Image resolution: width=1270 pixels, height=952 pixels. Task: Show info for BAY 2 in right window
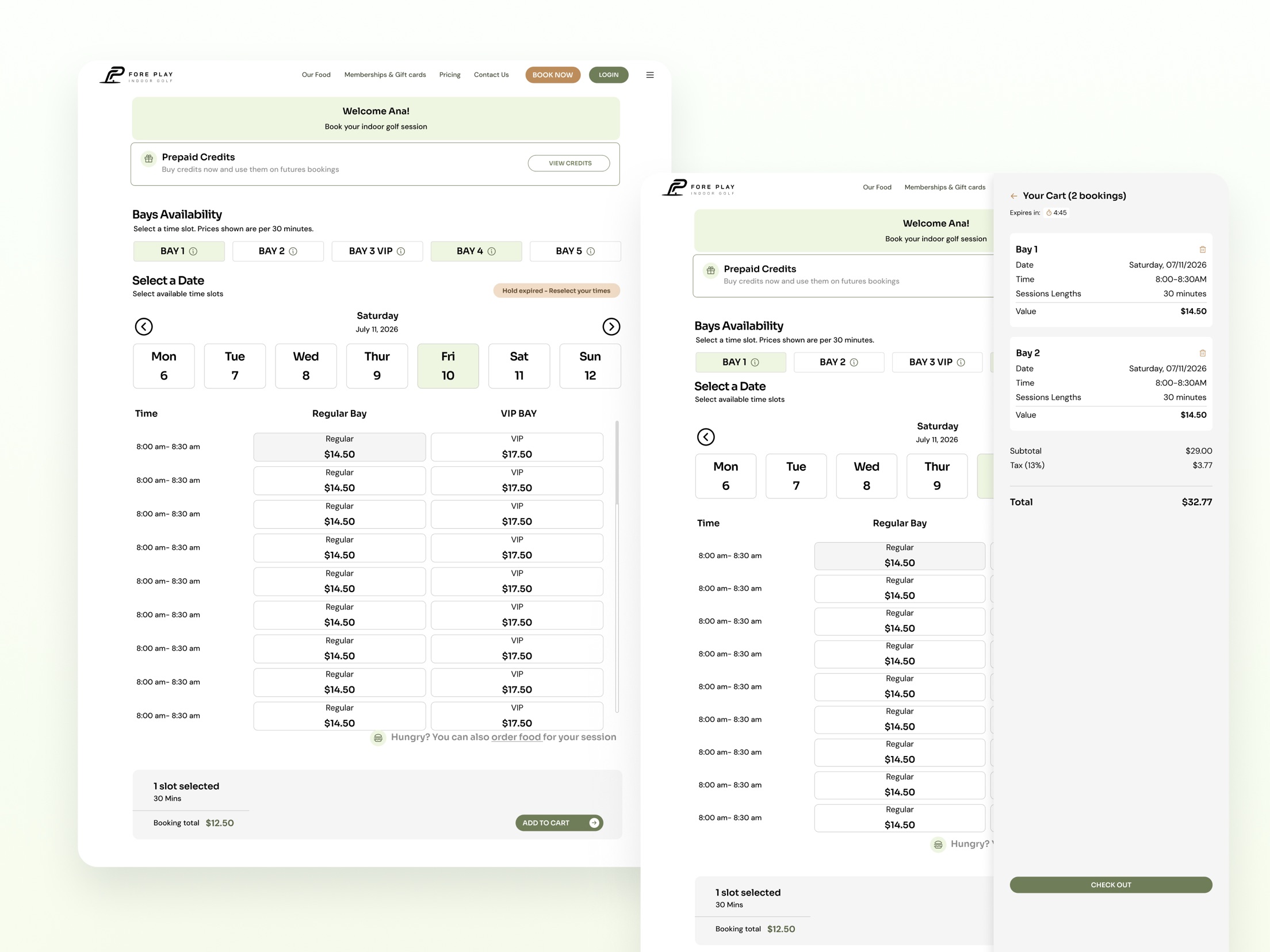coord(854,362)
